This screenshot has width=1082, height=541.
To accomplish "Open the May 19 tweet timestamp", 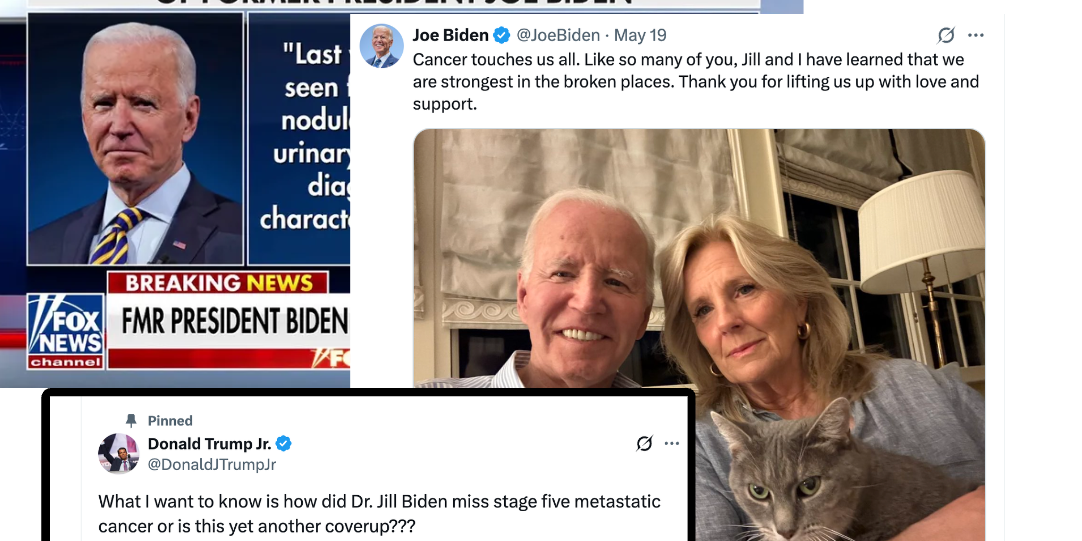I will pyautogui.click(x=640, y=36).
